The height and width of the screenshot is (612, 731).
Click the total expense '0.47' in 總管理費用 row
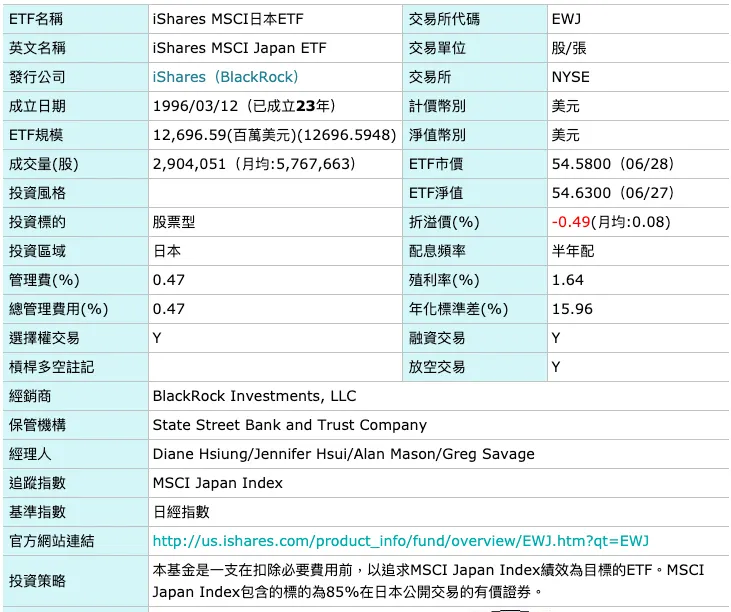(169, 309)
